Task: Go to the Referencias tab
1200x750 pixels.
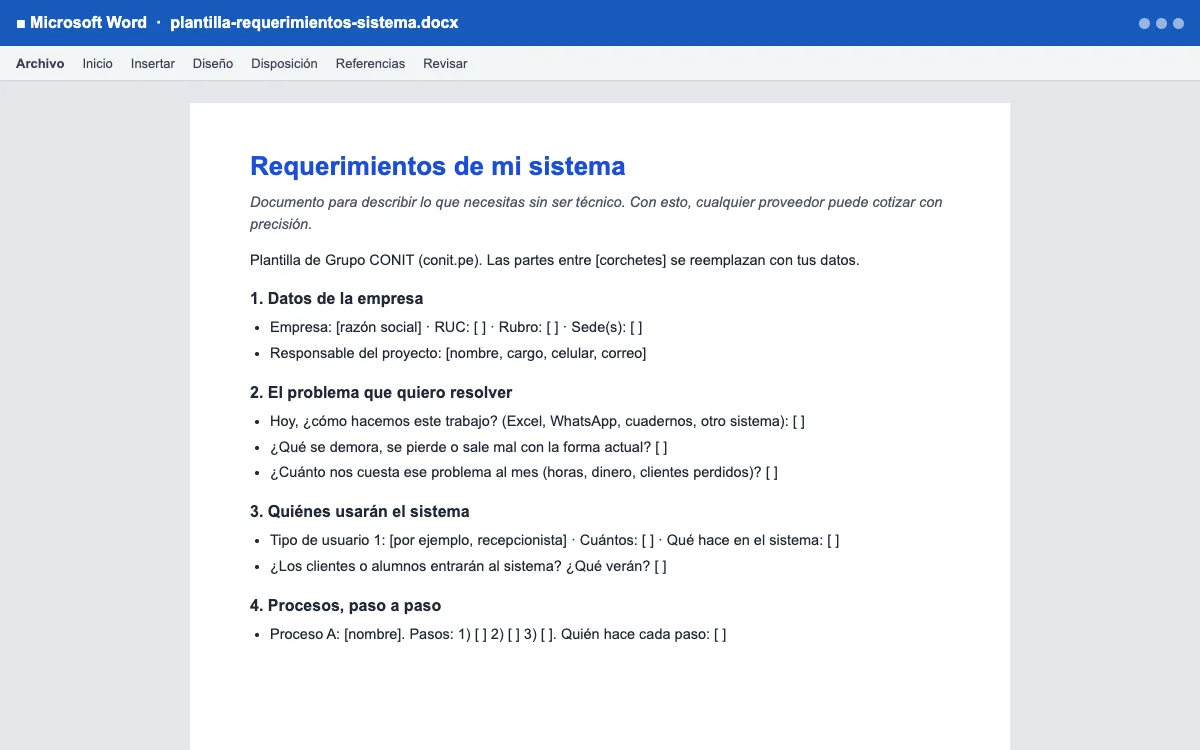Action: [x=370, y=63]
